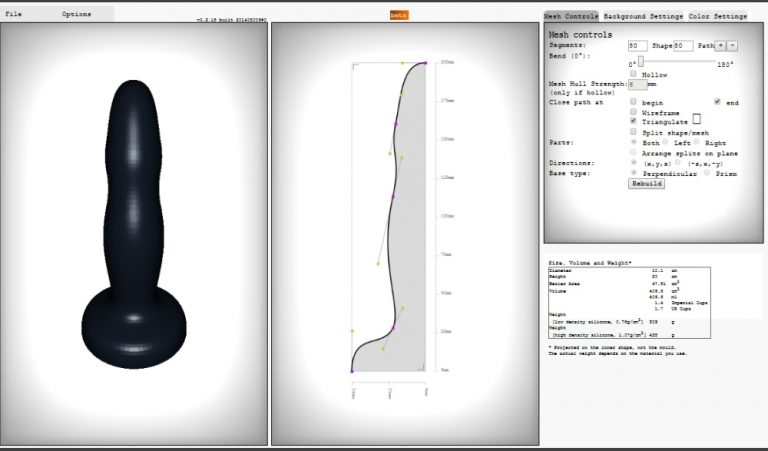
Task: Uncheck the Triangulate checkbox
Action: 633,121
